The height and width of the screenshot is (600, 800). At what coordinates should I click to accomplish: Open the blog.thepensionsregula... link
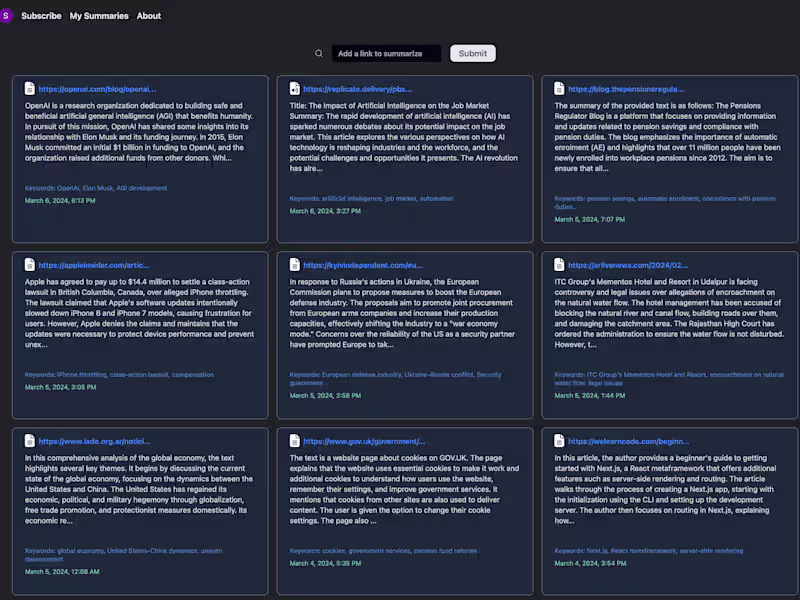[626, 89]
